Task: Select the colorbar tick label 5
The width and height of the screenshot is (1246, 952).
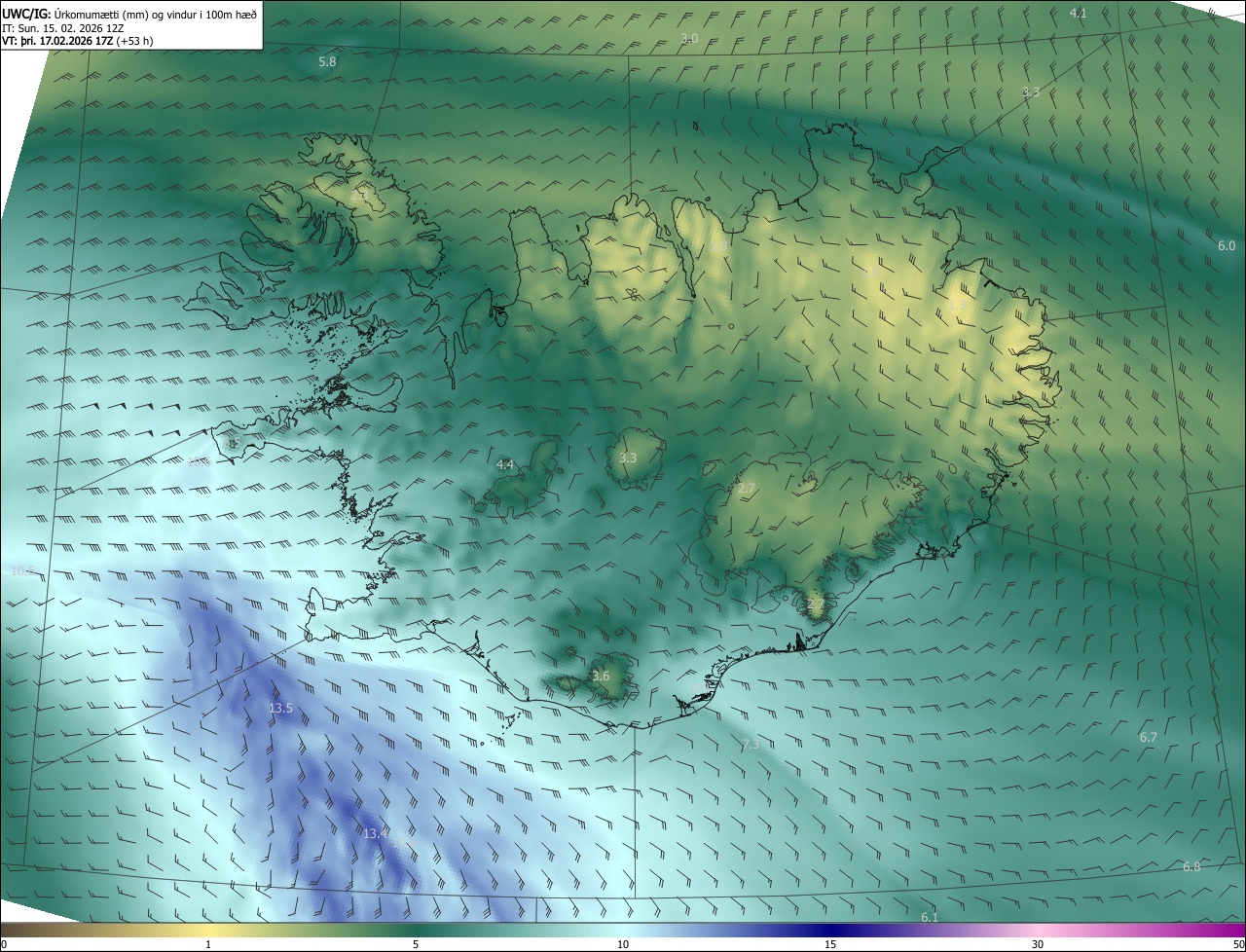Action: tap(416, 944)
